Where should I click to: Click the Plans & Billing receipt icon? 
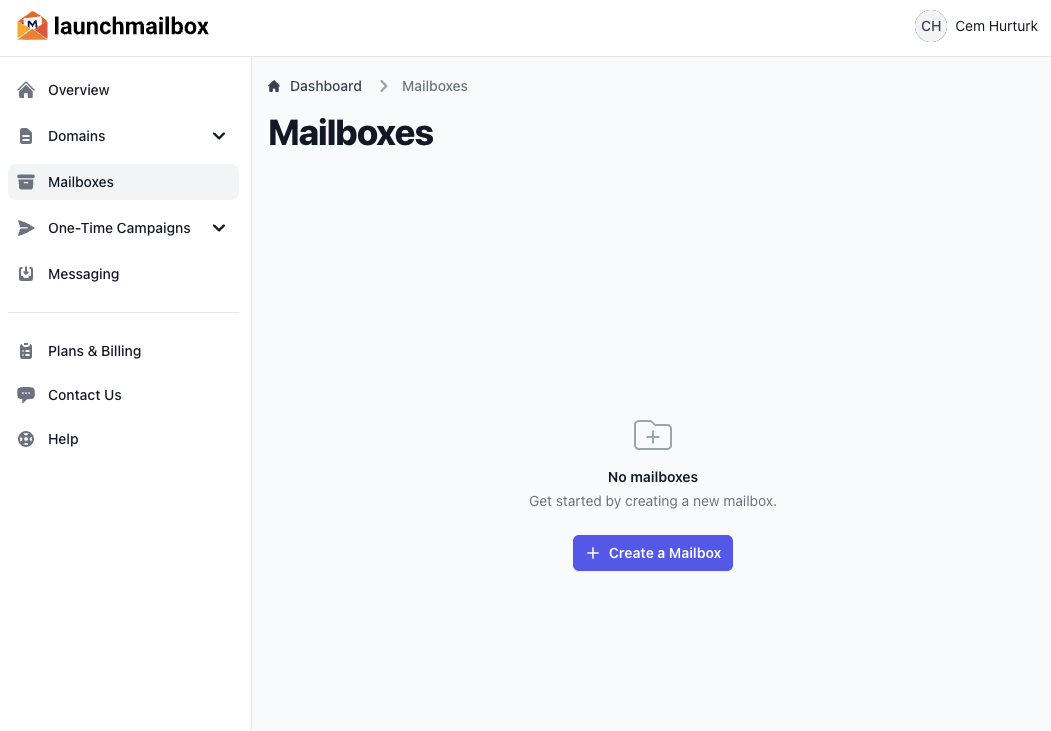[x=26, y=351]
